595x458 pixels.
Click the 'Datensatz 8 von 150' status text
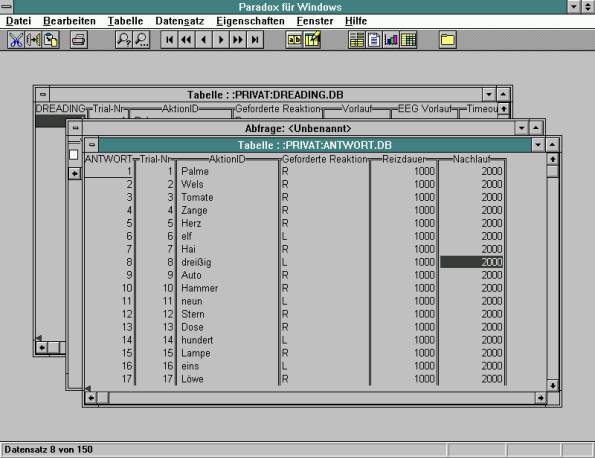click(x=49, y=450)
